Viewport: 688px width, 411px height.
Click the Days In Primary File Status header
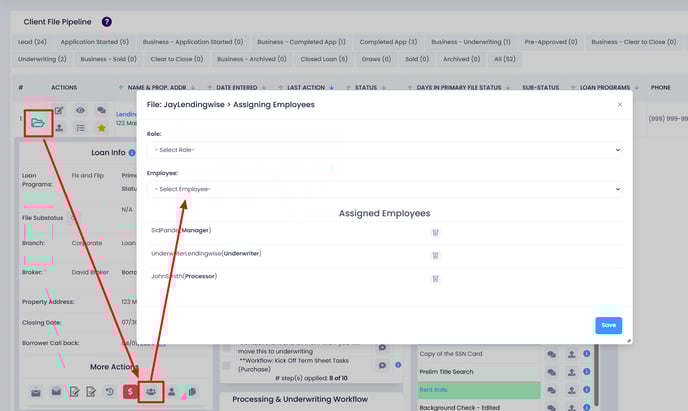[459, 88]
